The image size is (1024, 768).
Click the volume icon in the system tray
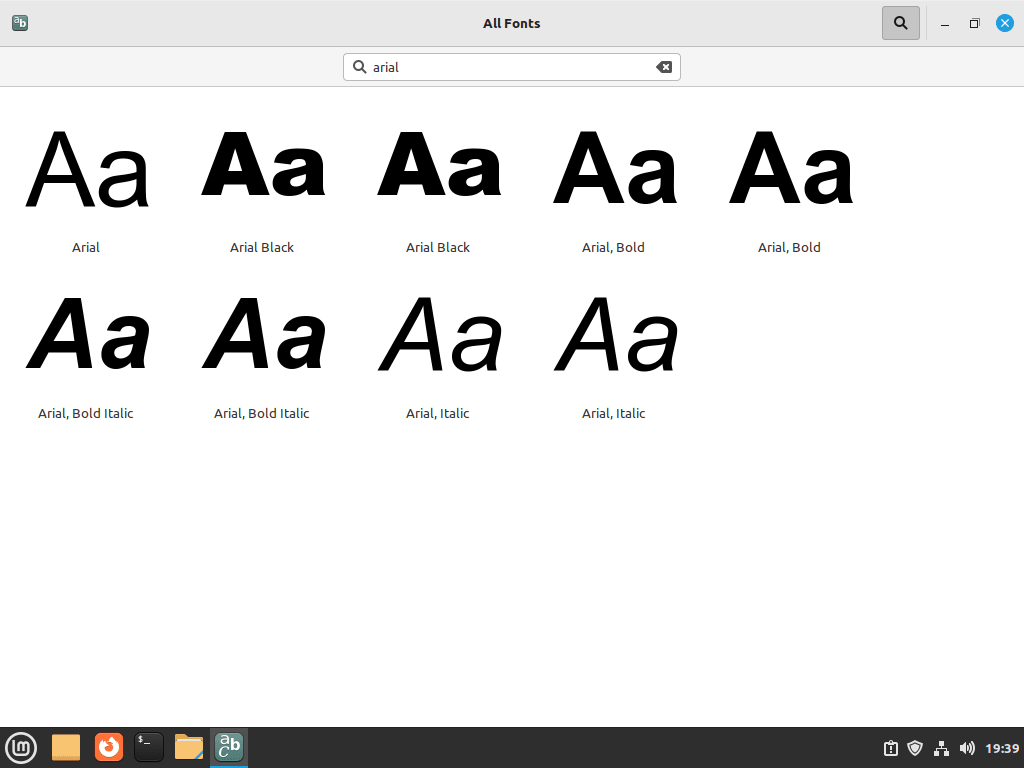[x=967, y=747]
